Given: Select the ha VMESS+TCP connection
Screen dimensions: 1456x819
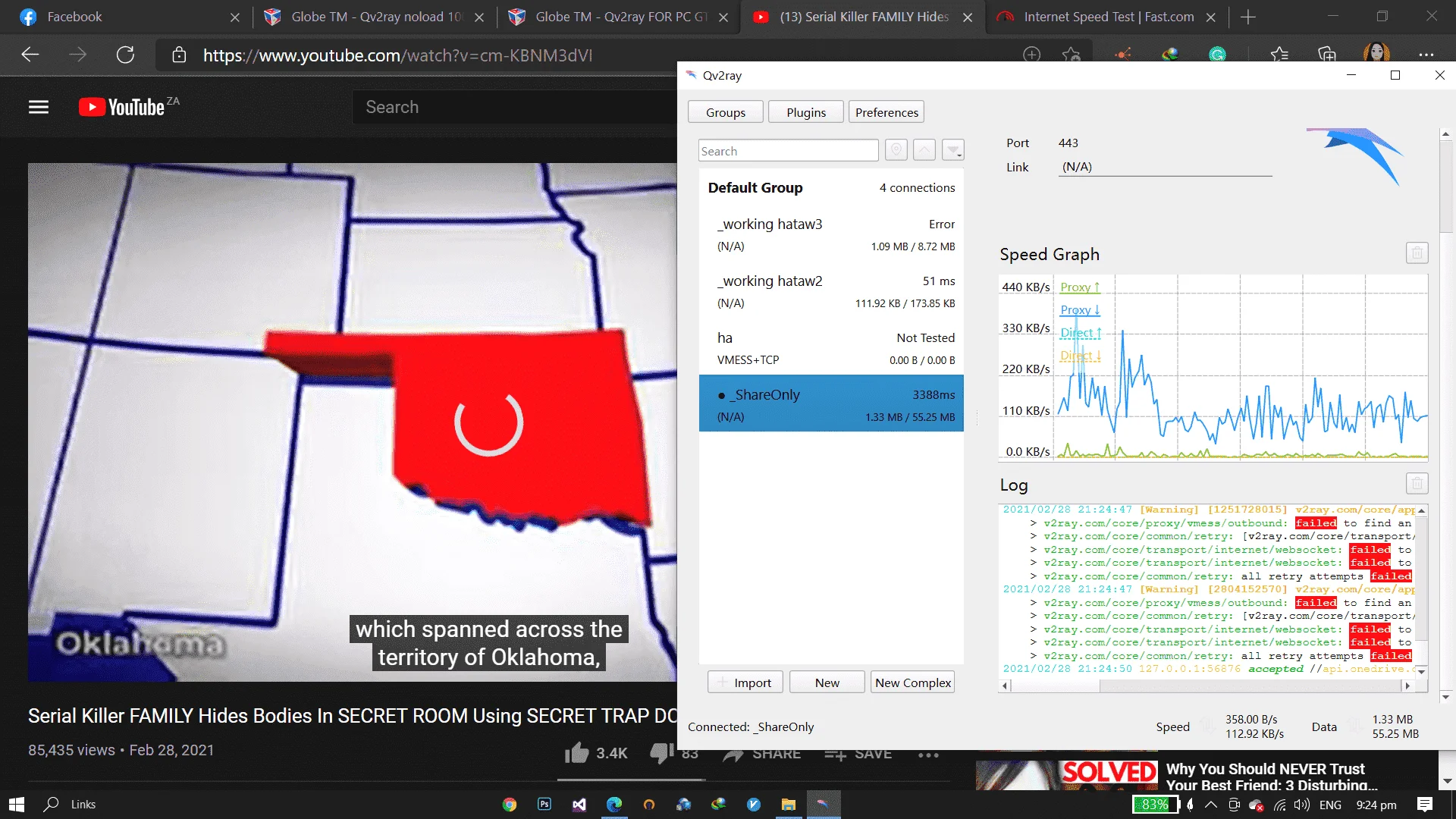Looking at the screenshot, I should coord(831,348).
